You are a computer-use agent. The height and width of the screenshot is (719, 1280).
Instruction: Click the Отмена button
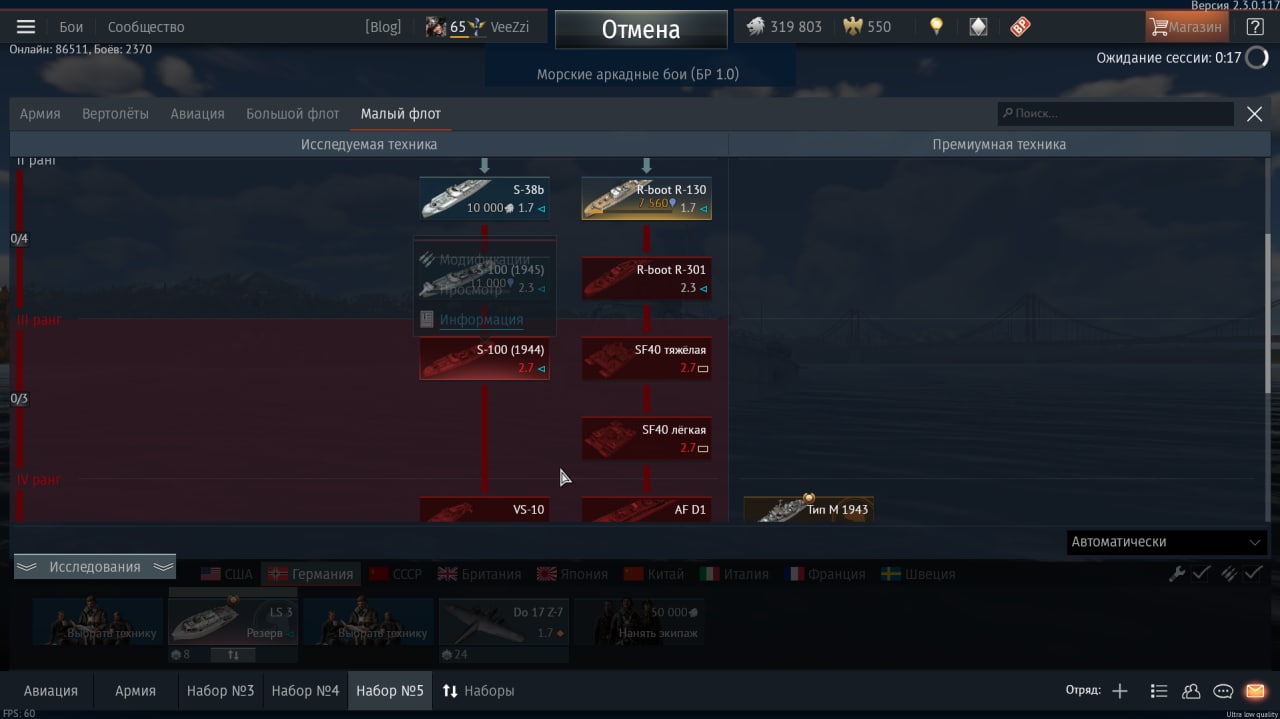click(641, 29)
